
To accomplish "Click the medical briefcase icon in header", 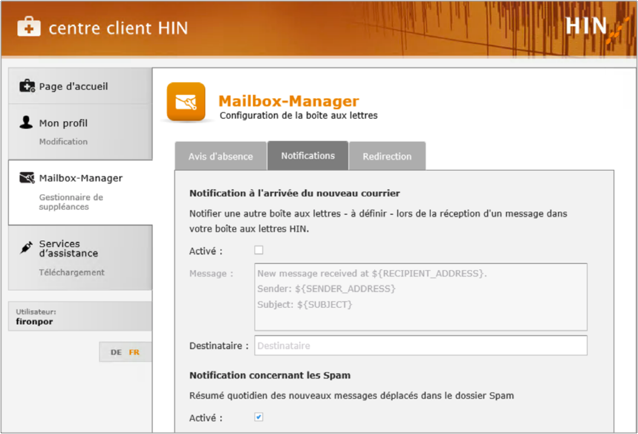I will [x=29, y=27].
